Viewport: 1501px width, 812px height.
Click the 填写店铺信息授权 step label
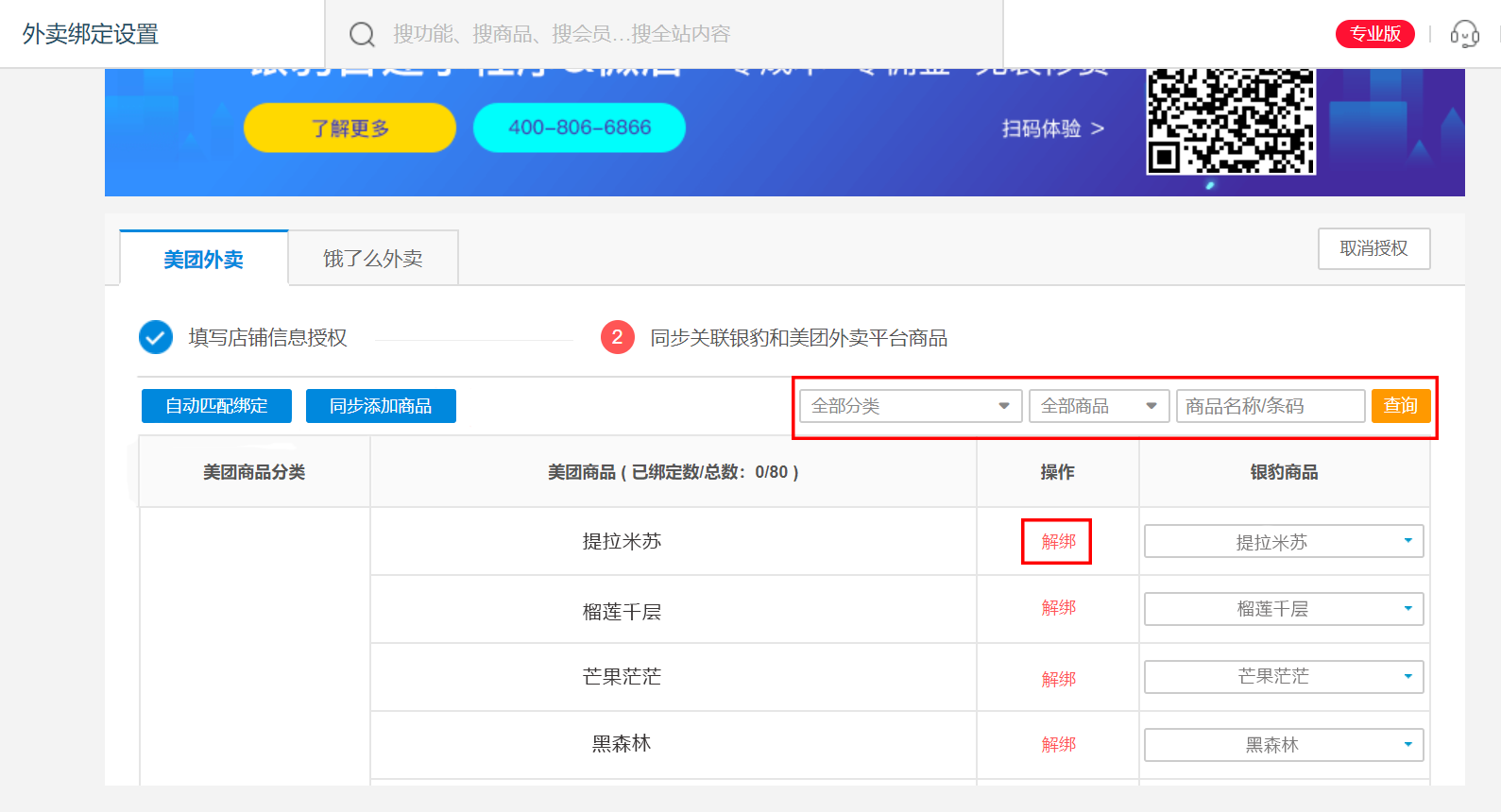pos(267,338)
